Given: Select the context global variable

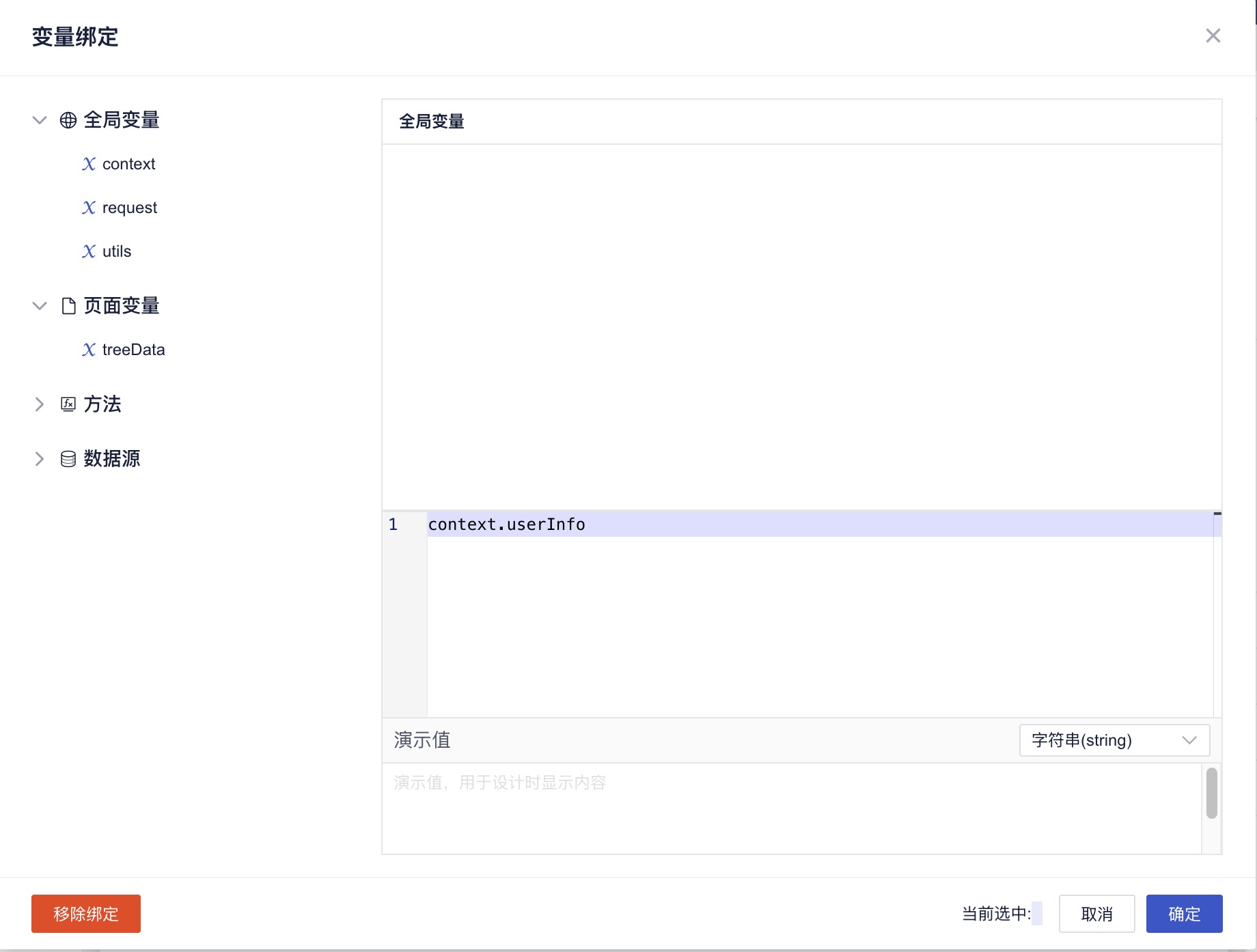Looking at the screenshot, I should click(128, 164).
